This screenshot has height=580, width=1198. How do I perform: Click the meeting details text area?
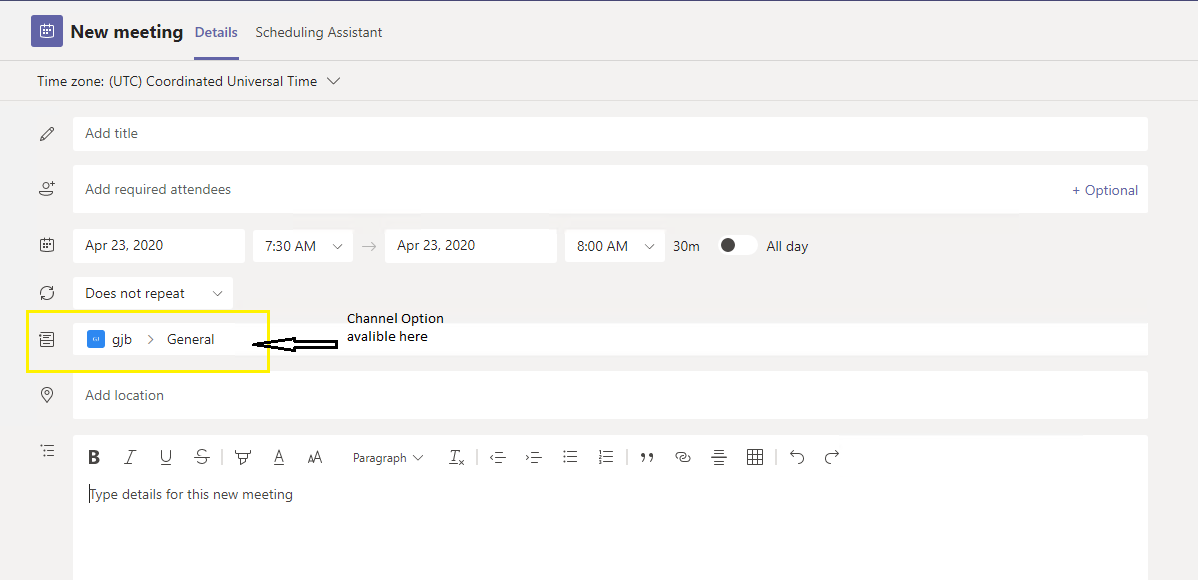point(610,530)
